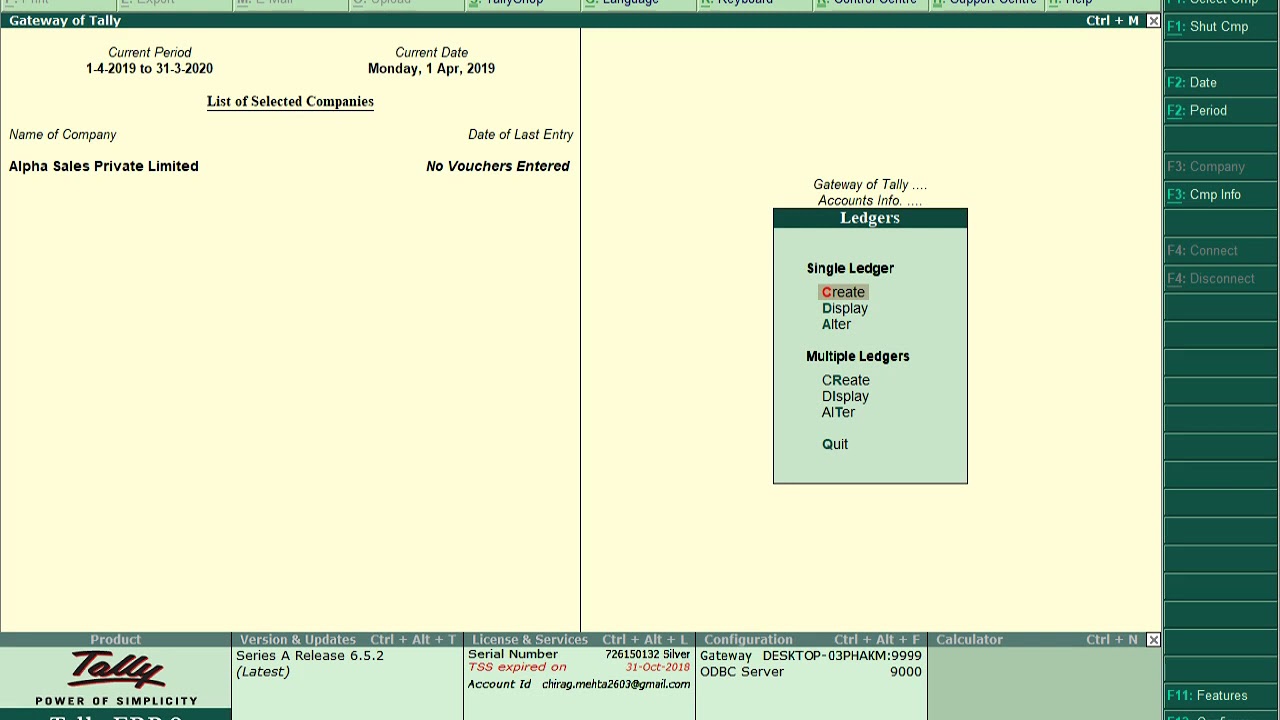Click the 'Ctrl + M' shortcut label

point(1112,21)
